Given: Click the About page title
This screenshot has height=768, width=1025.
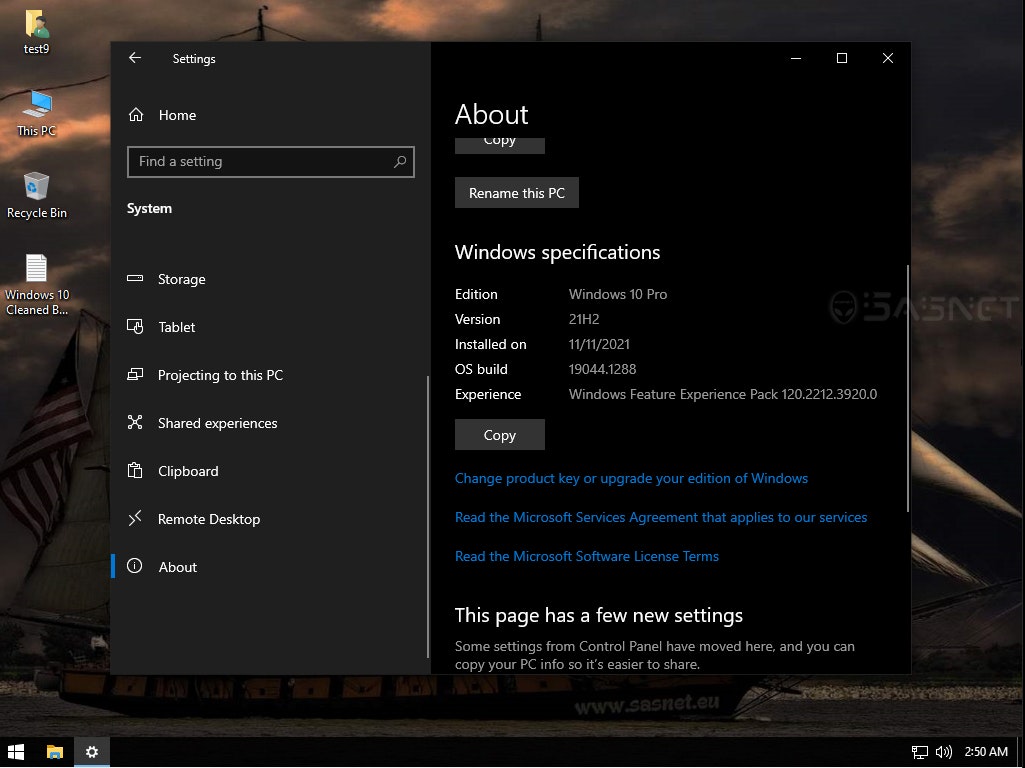Looking at the screenshot, I should [x=492, y=114].
